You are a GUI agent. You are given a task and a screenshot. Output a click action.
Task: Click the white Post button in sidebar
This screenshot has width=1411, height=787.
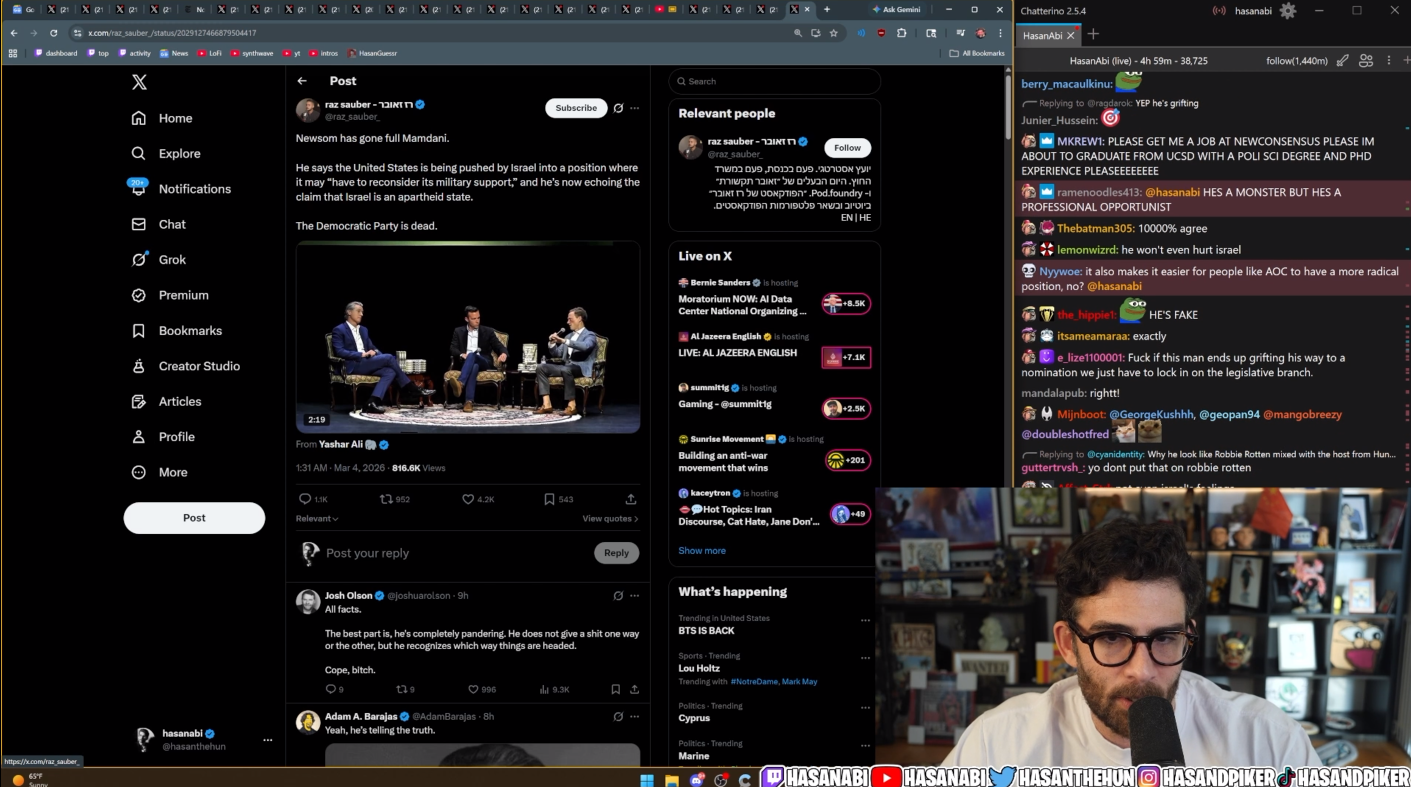194,518
